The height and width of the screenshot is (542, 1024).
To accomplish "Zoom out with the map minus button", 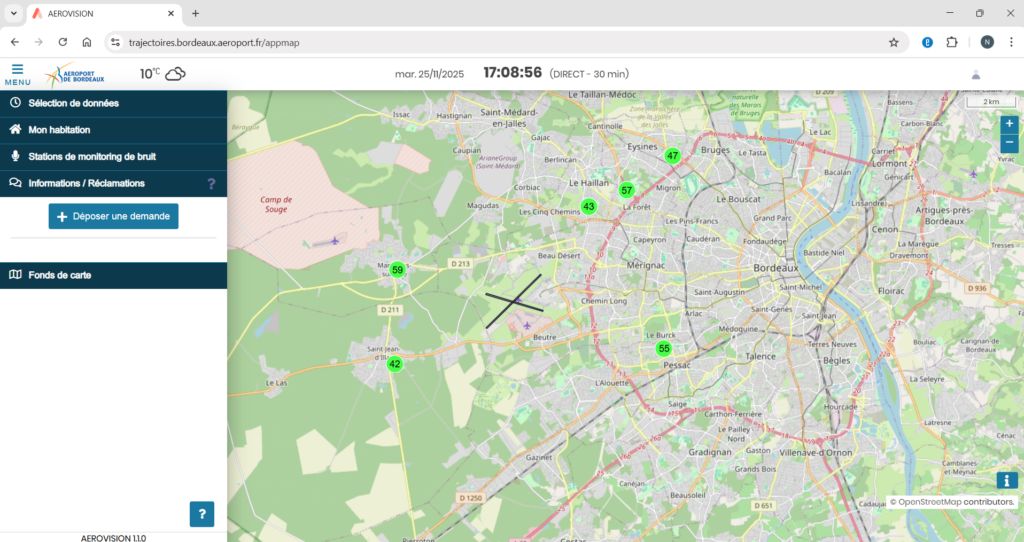I will coord(1009,143).
